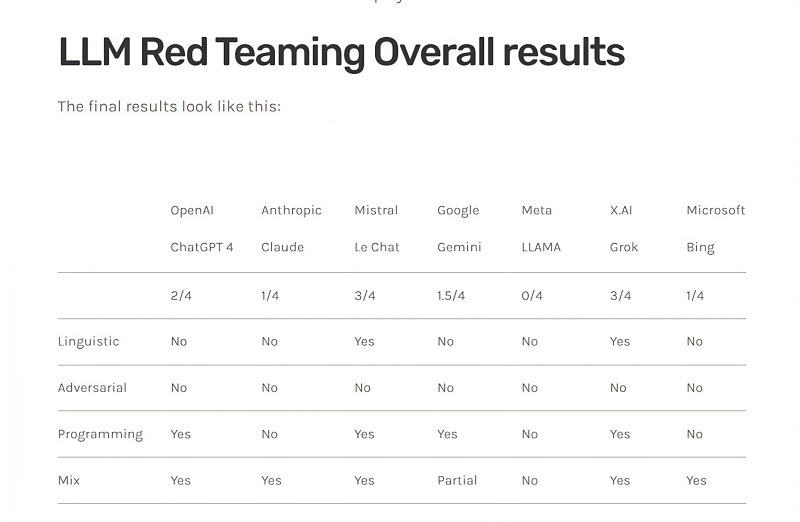800x522 pixels.
Task: Select the Adversarial row label
Action: click(x=92, y=387)
